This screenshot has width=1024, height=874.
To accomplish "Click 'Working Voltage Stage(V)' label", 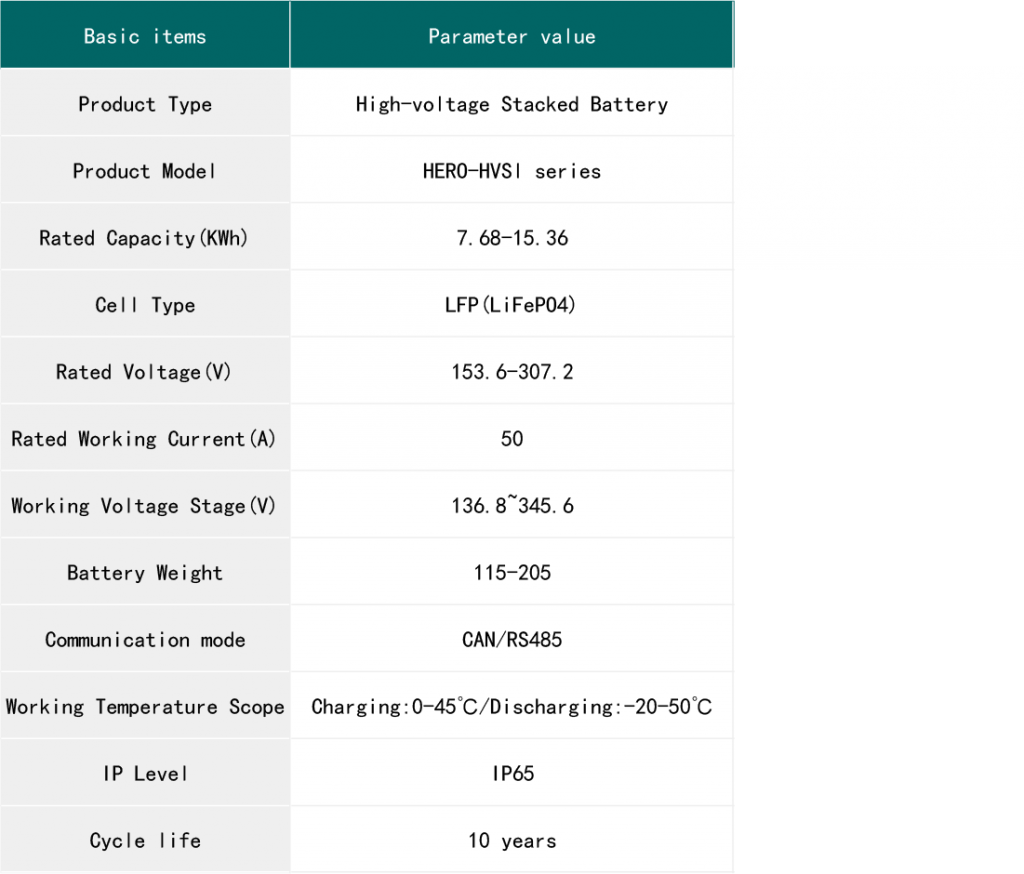I will [x=144, y=506].
